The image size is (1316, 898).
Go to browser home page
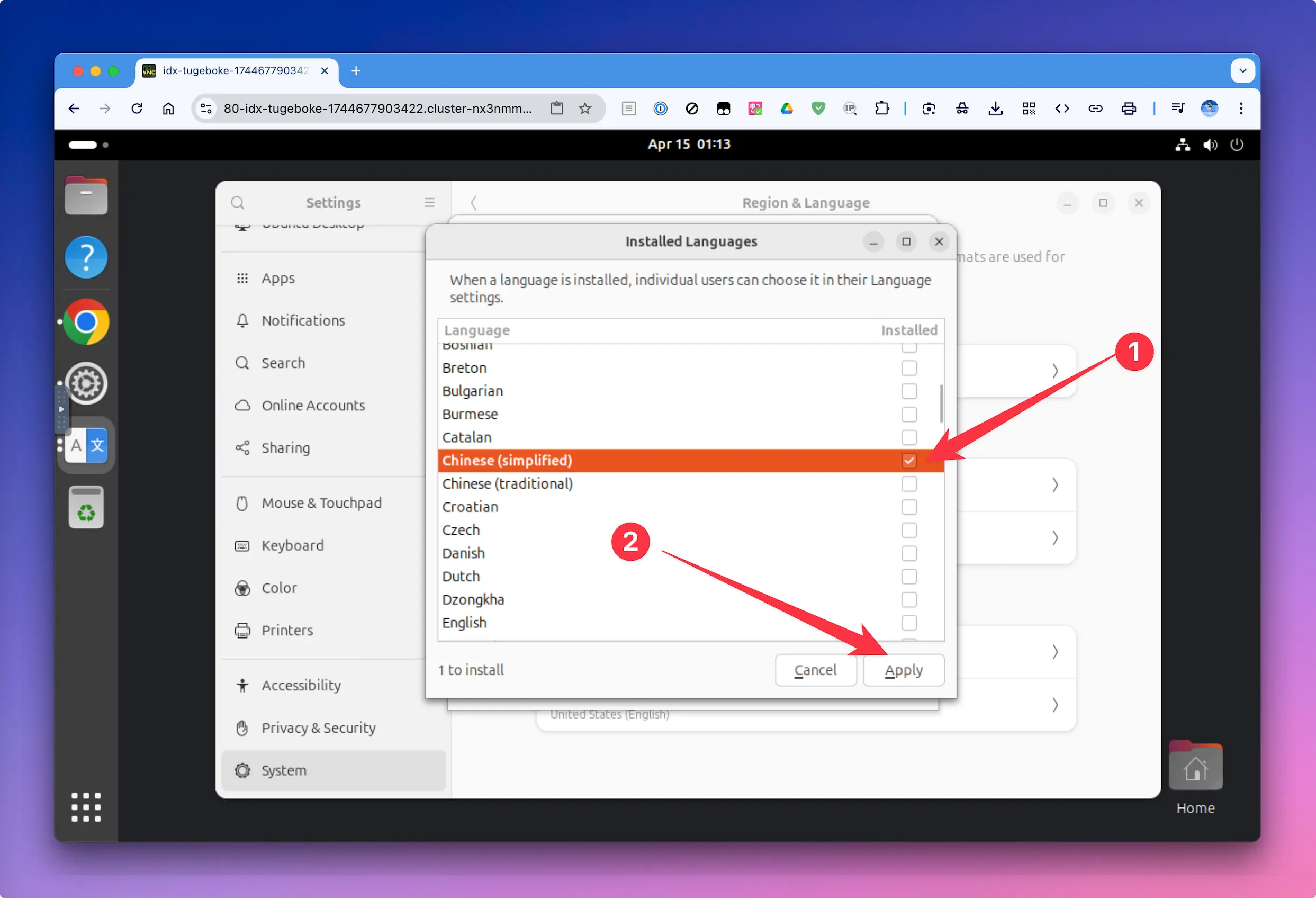point(168,108)
